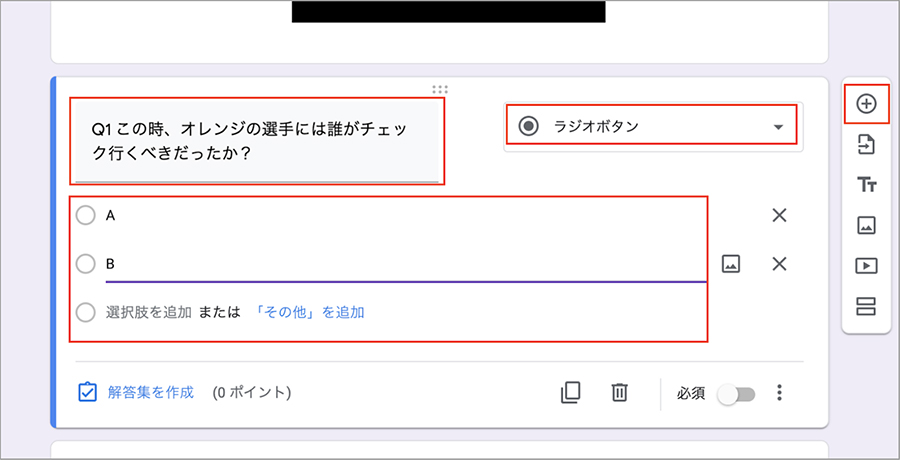The image size is (900, 460).
Task: Add a video from the sidebar
Action: tap(866, 265)
